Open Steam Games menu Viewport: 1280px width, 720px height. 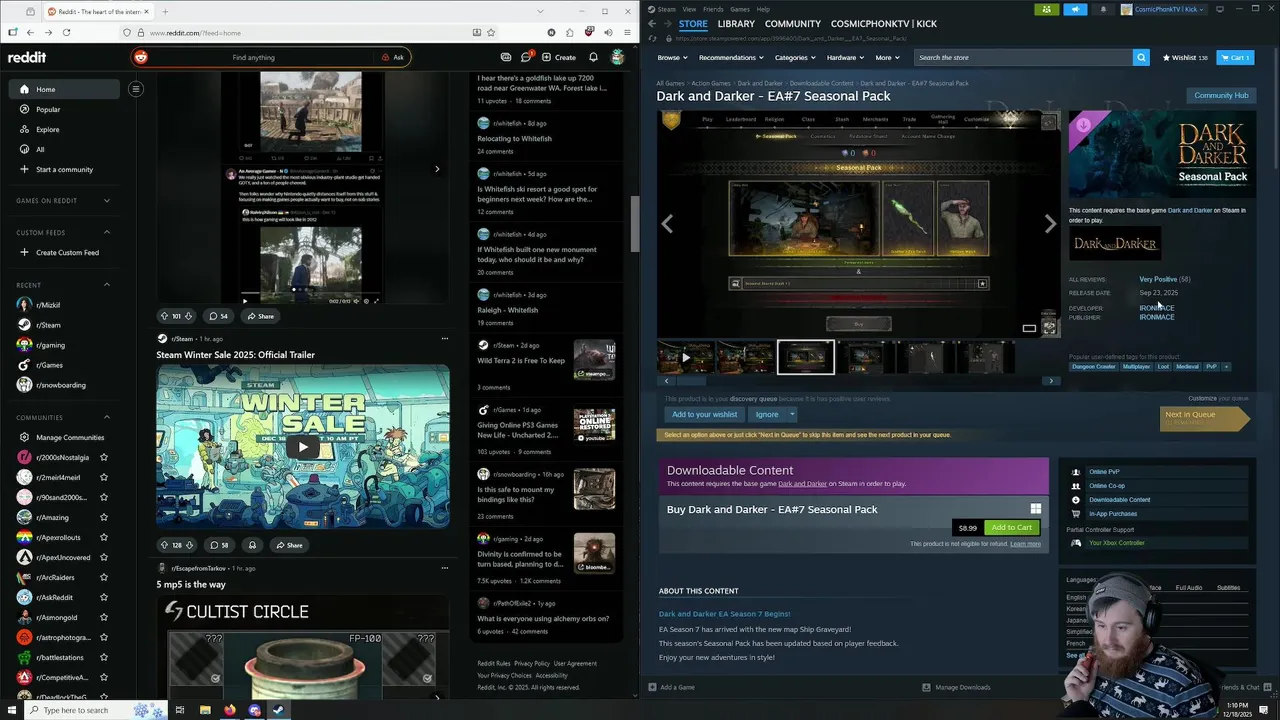(x=740, y=9)
